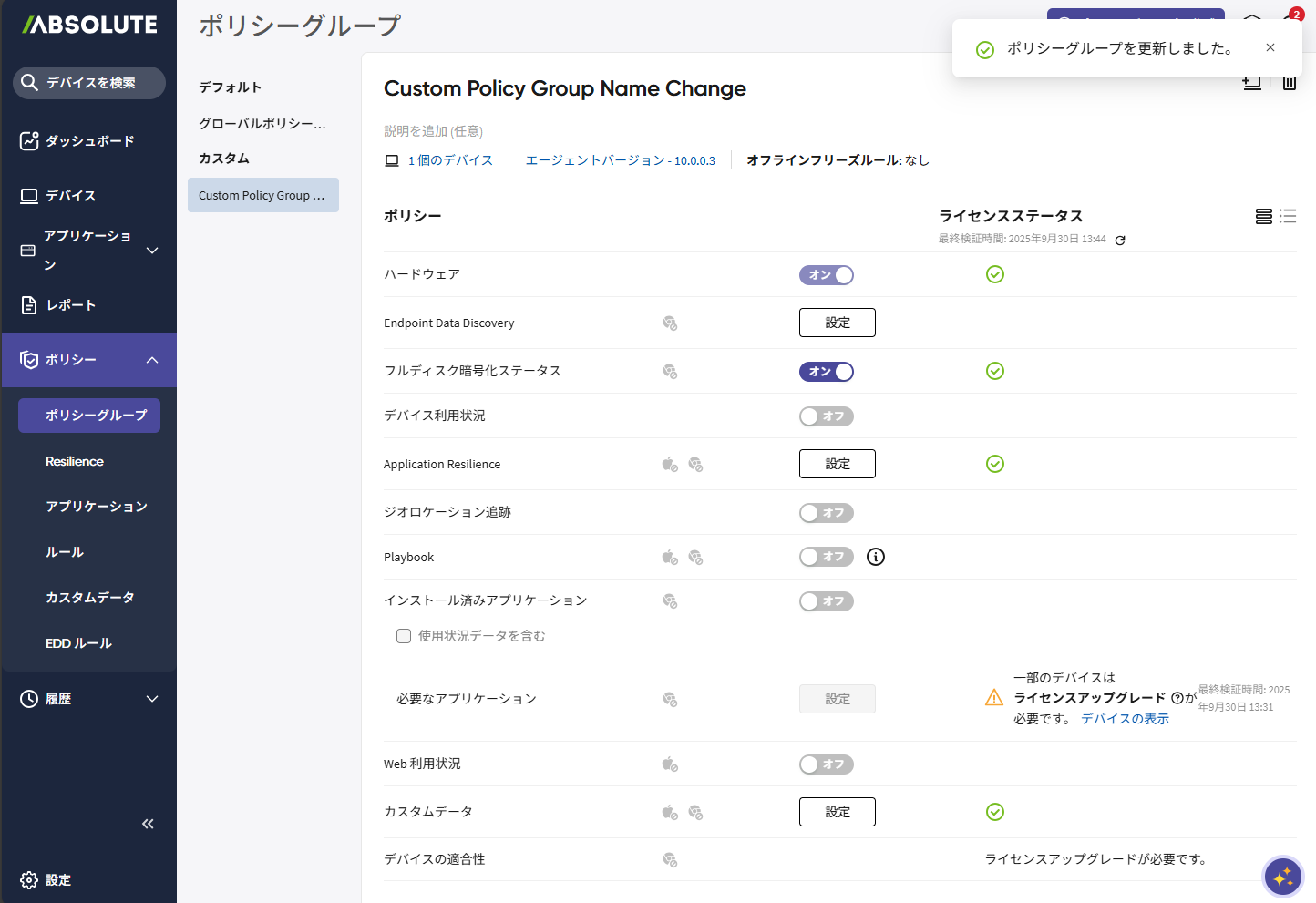1316x903 pixels.
Task: Collapse the sidebar with double-chevron icon
Action: [148, 824]
